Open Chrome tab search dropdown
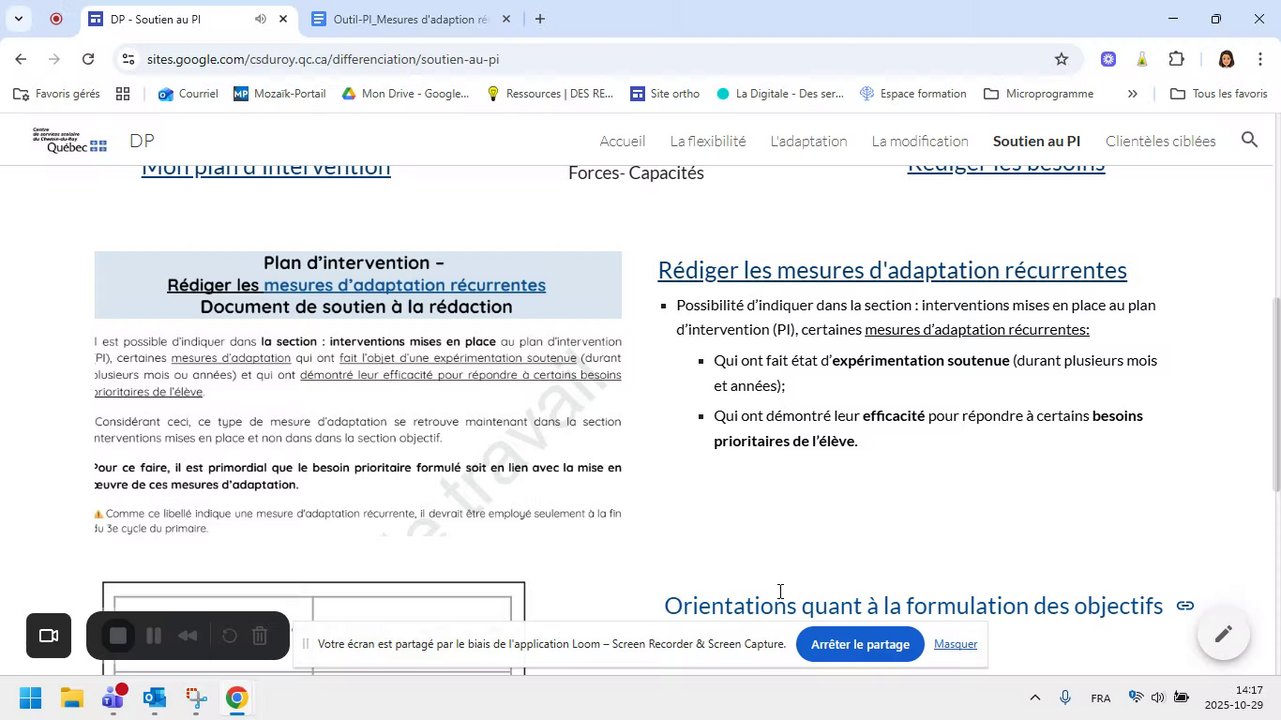 pos(18,19)
